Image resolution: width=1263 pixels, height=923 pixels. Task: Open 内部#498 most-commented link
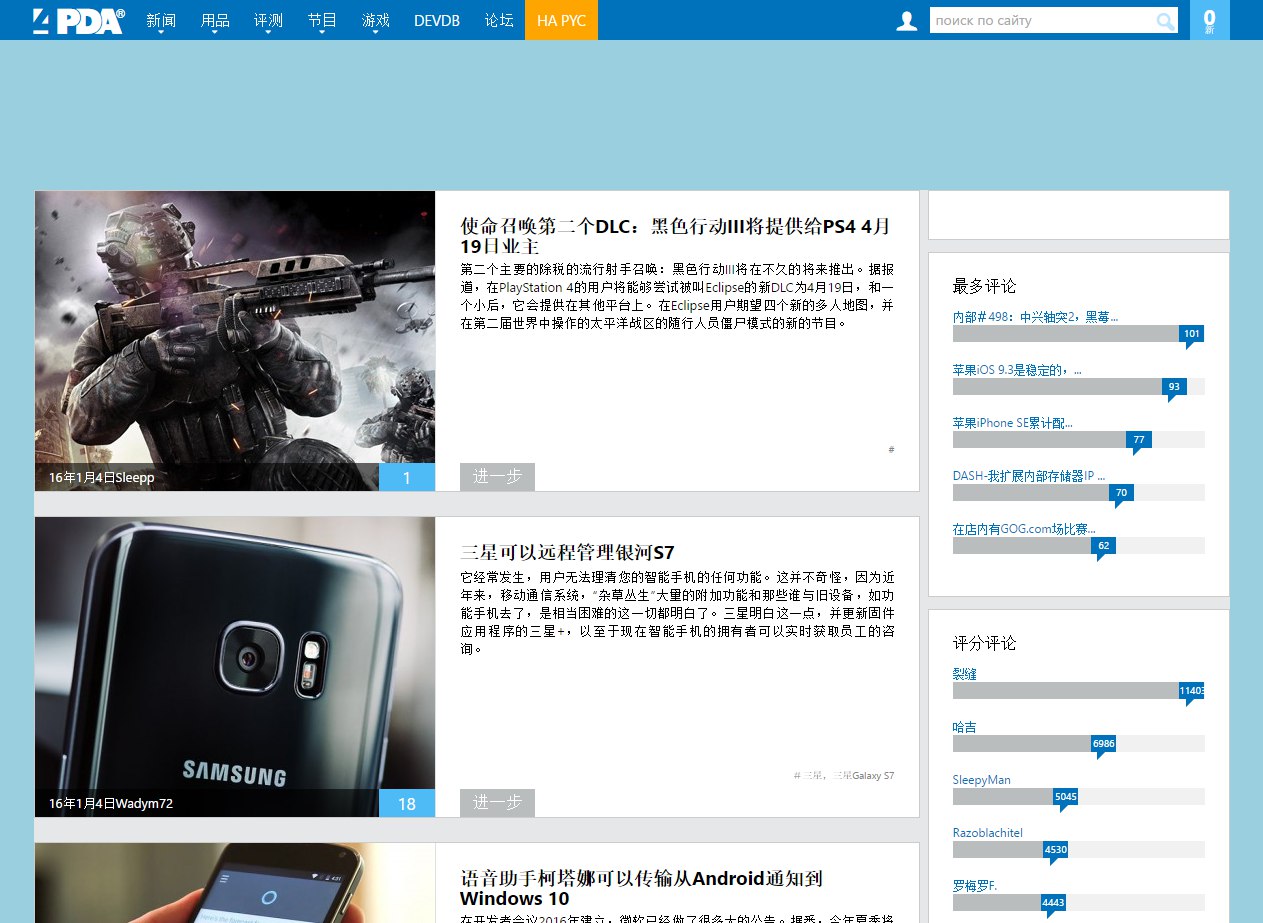click(1035, 317)
